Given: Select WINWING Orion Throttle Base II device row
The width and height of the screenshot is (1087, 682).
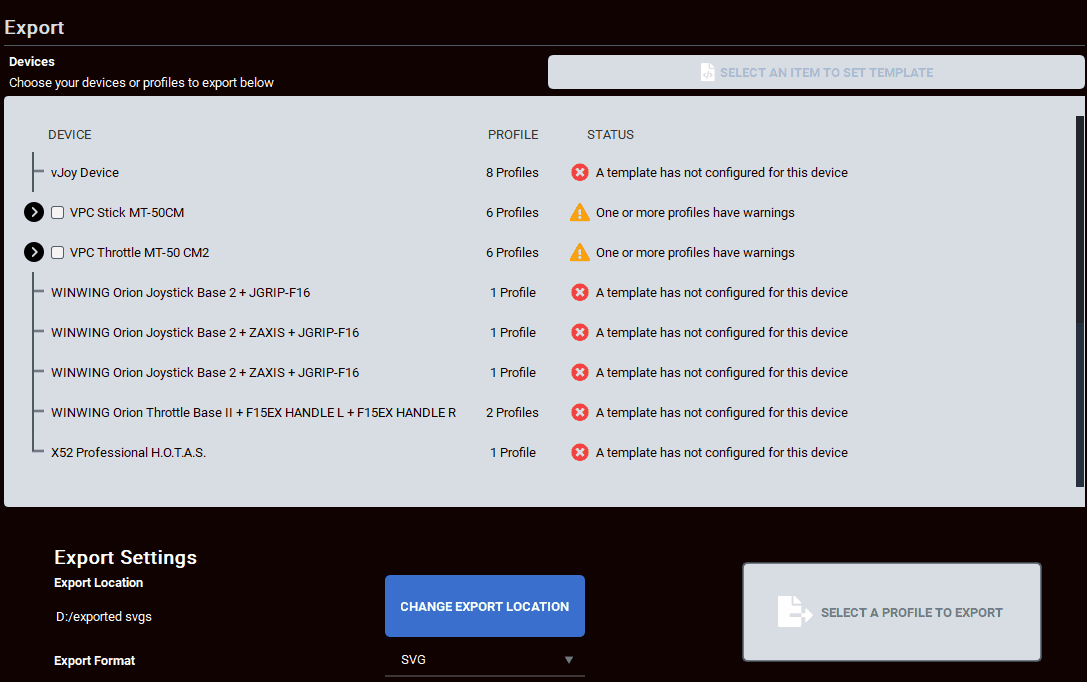Looking at the screenshot, I should [x=253, y=412].
